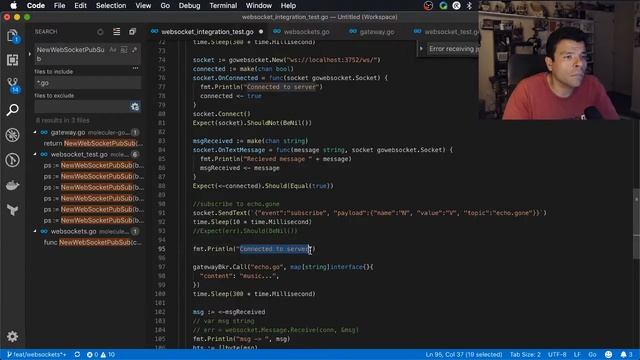The image size is (640, 360).
Task: Open the UTF-8 encoding selector
Action: [557, 354]
